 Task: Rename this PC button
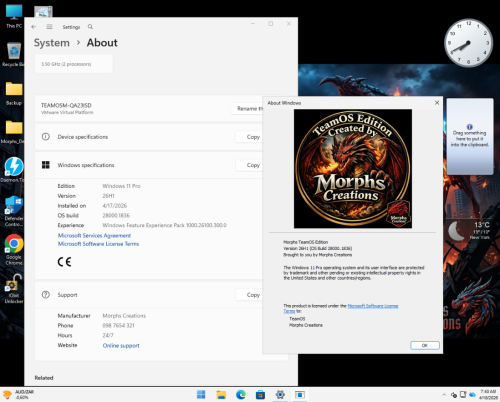pos(247,108)
